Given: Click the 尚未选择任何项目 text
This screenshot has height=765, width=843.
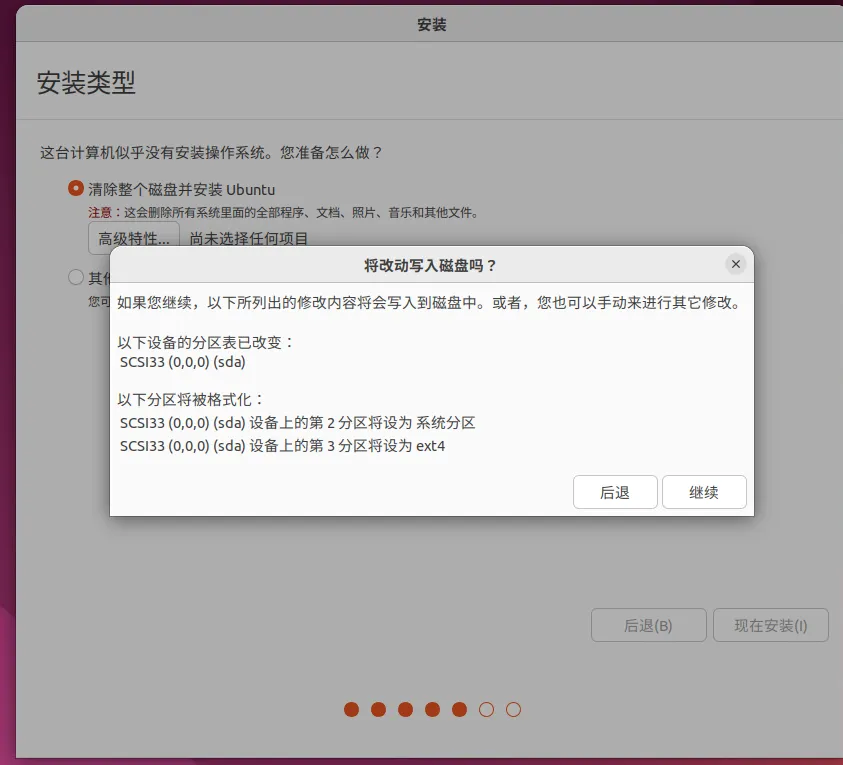Looking at the screenshot, I should pyautogui.click(x=248, y=238).
